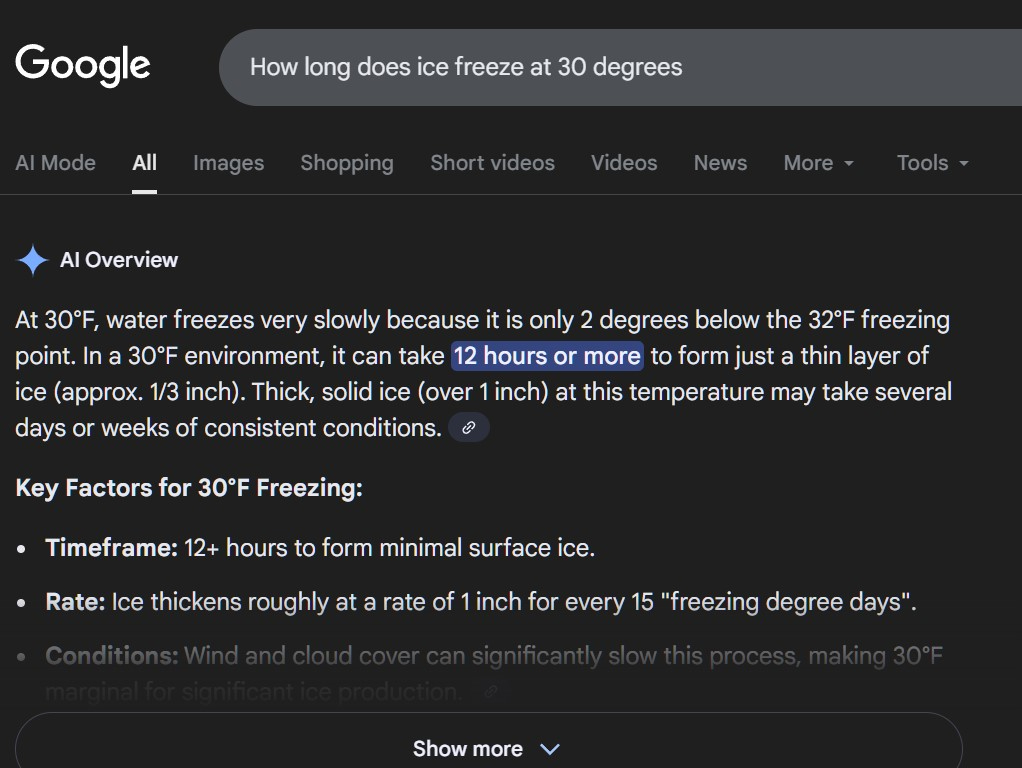Switch to the Short videos tab
Viewport: 1022px width, 768px height.
492,163
